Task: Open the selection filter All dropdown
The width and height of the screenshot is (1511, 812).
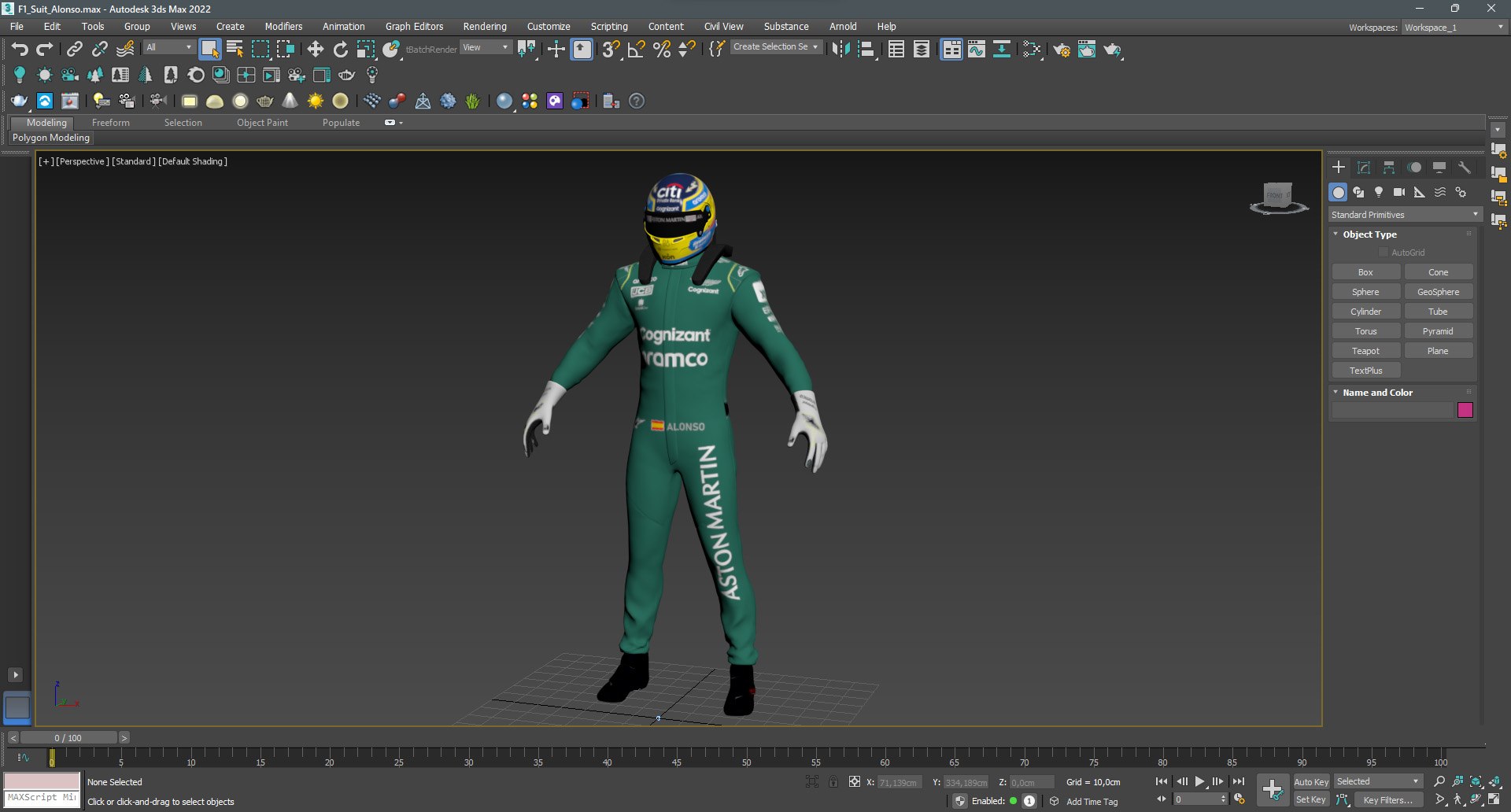Action: pyautogui.click(x=169, y=47)
